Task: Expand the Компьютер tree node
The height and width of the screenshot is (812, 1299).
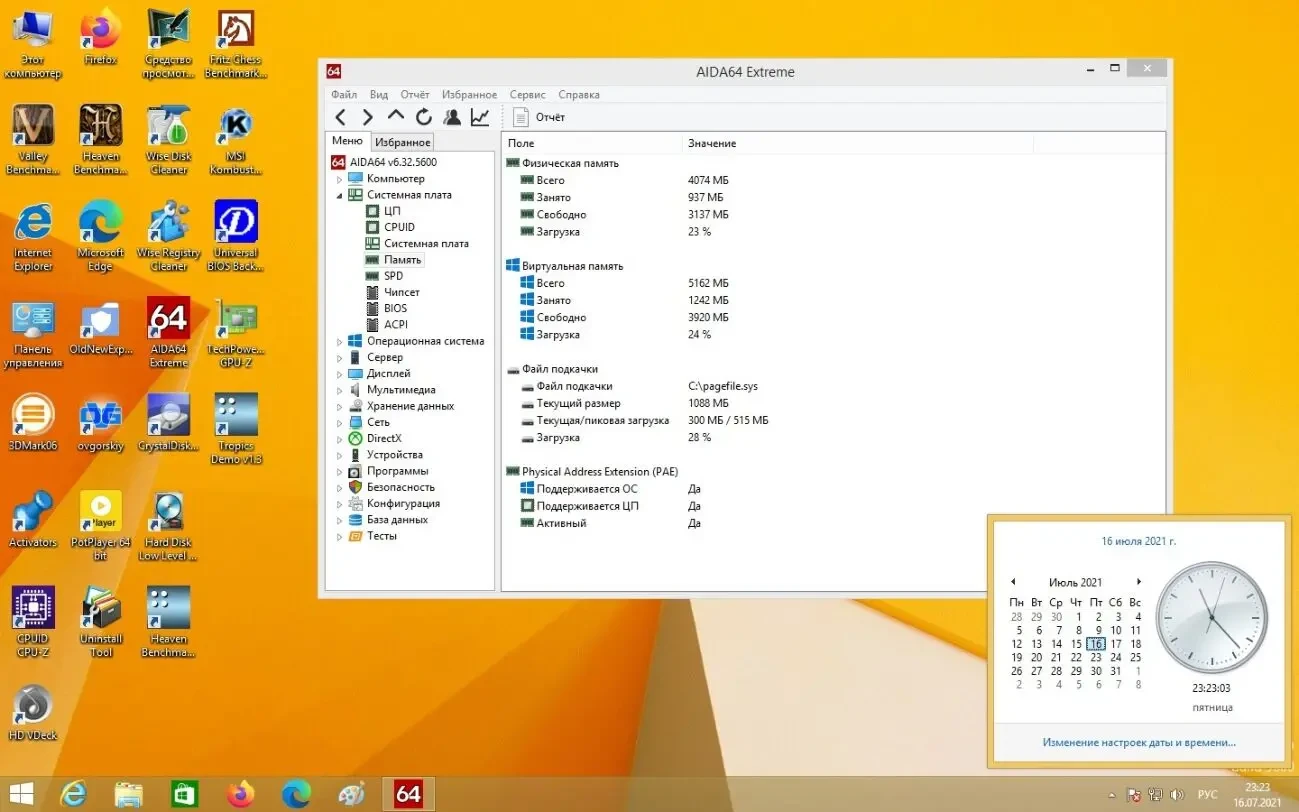Action: (x=339, y=179)
